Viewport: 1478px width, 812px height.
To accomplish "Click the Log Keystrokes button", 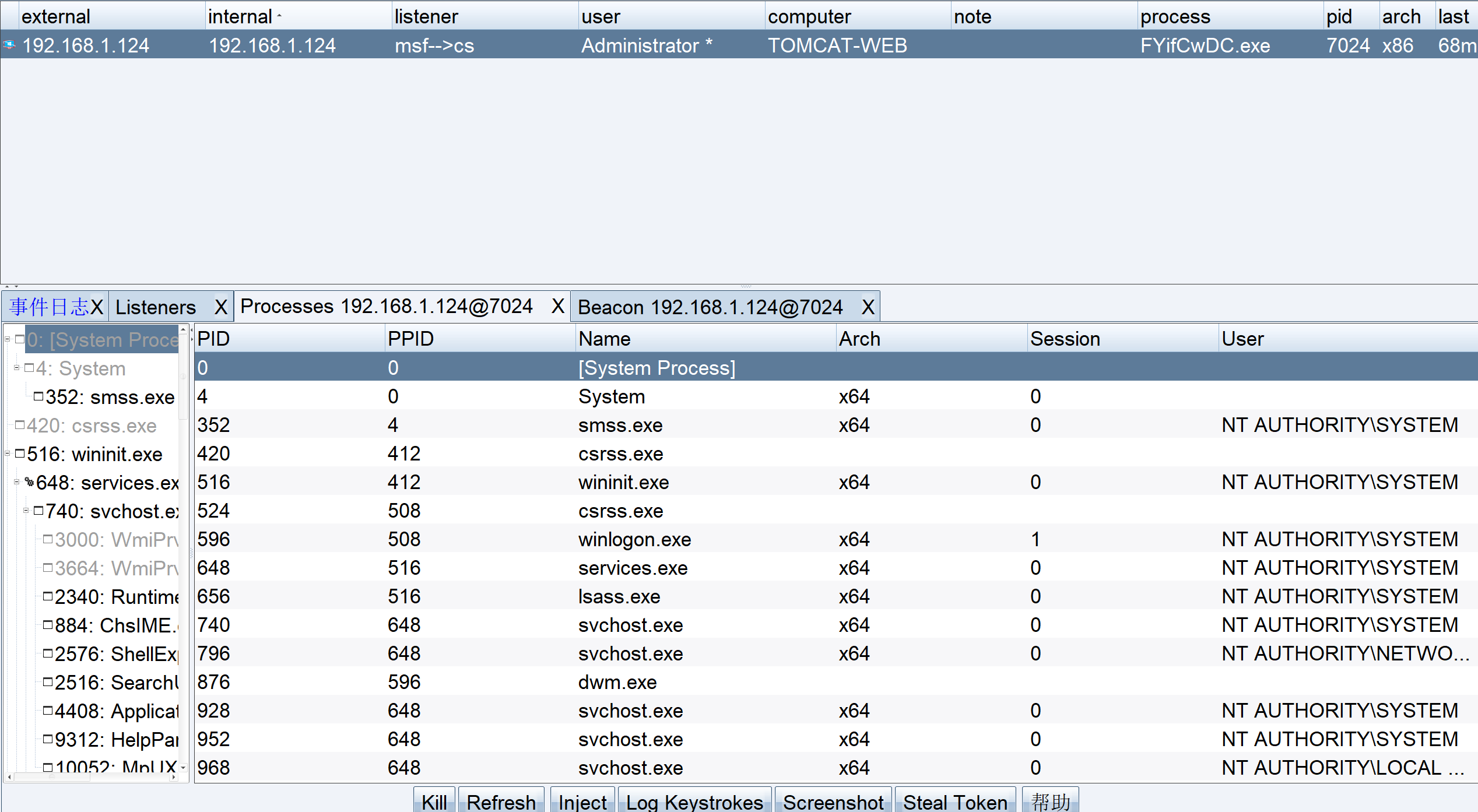I will click(694, 802).
